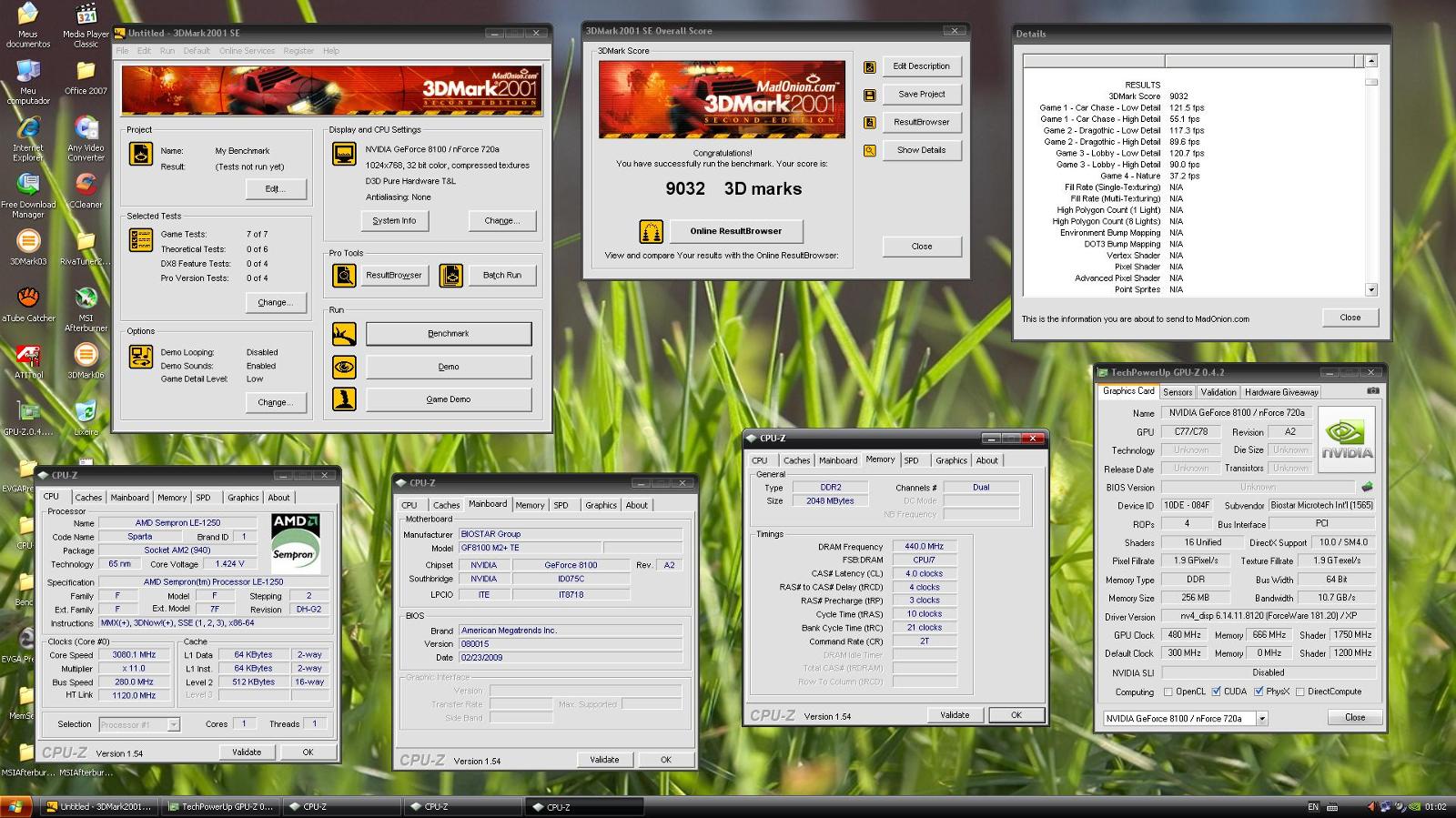Enable the OpenCL checkbox in GPU-Z
1456x818 pixels.
tap(1168, 692)
